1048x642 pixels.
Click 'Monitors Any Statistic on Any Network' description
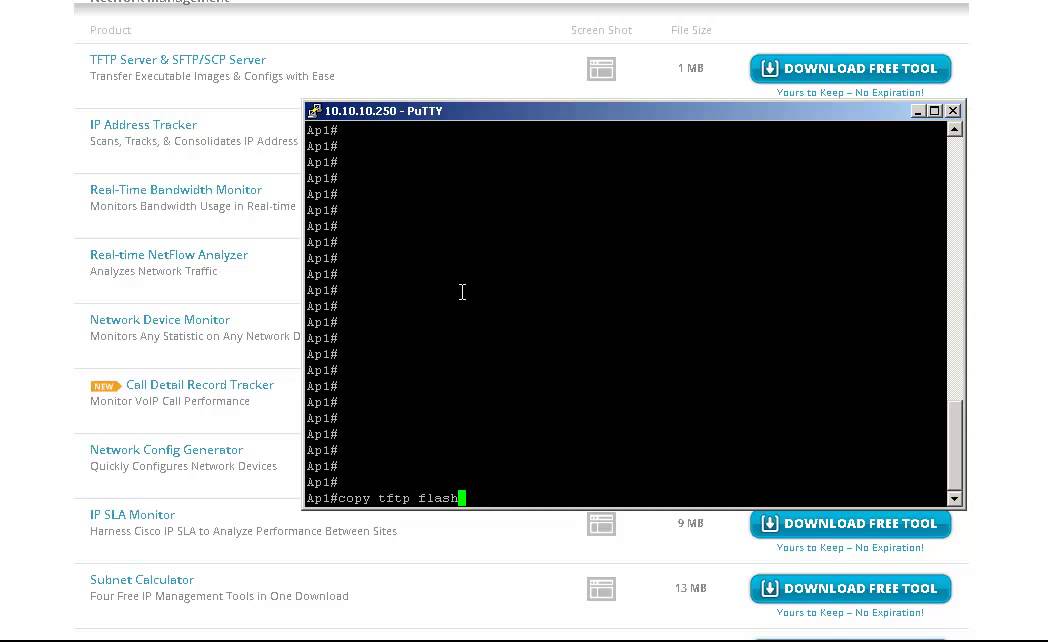(x=194, y=336)
